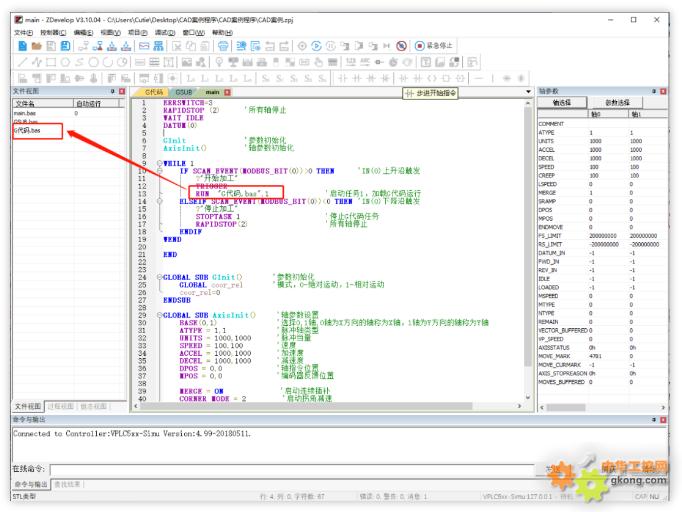Click the 在线命令 input field
Screen dimensions: 682x512
tap(292, 469)
